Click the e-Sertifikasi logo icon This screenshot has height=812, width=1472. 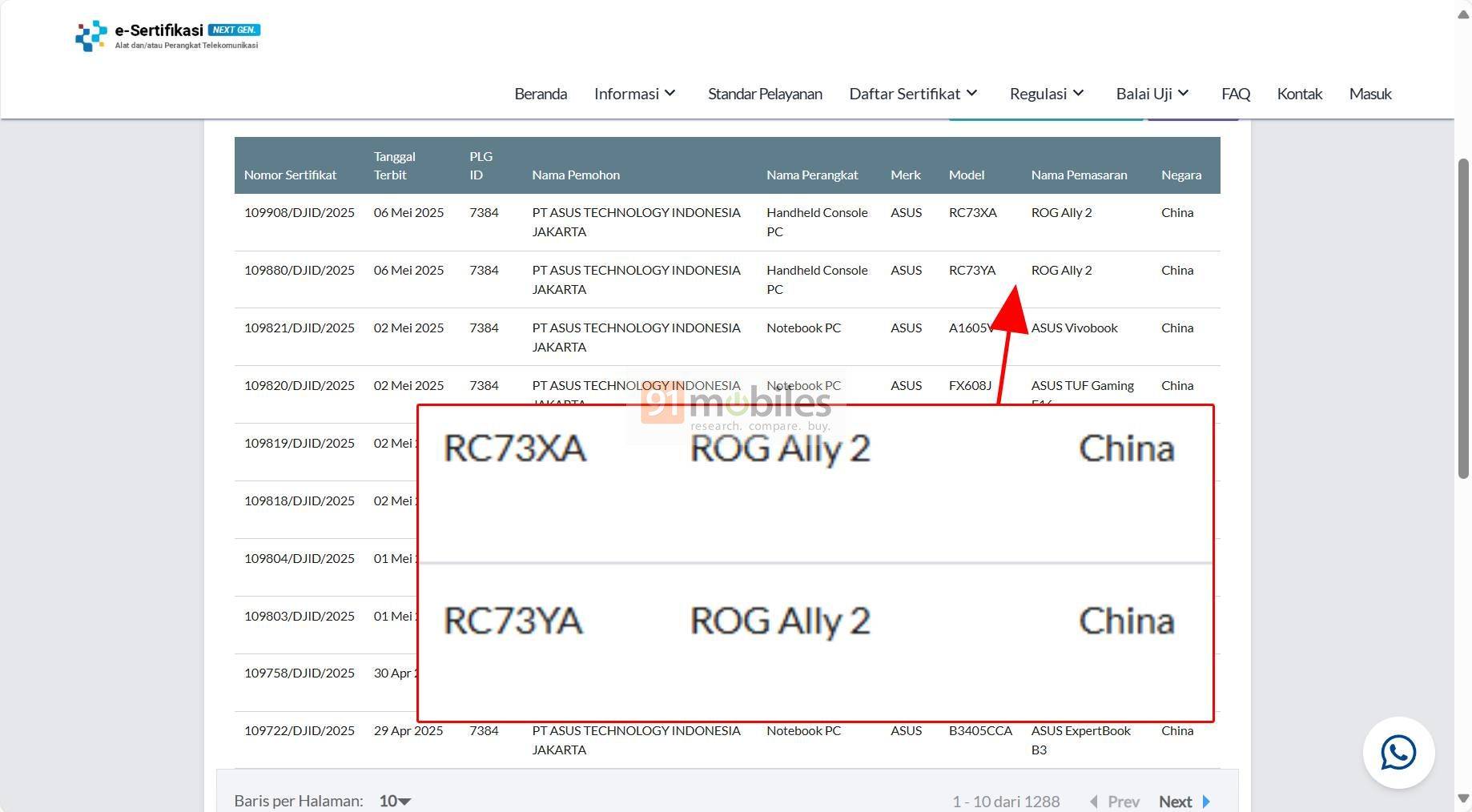tap(90, 36)
